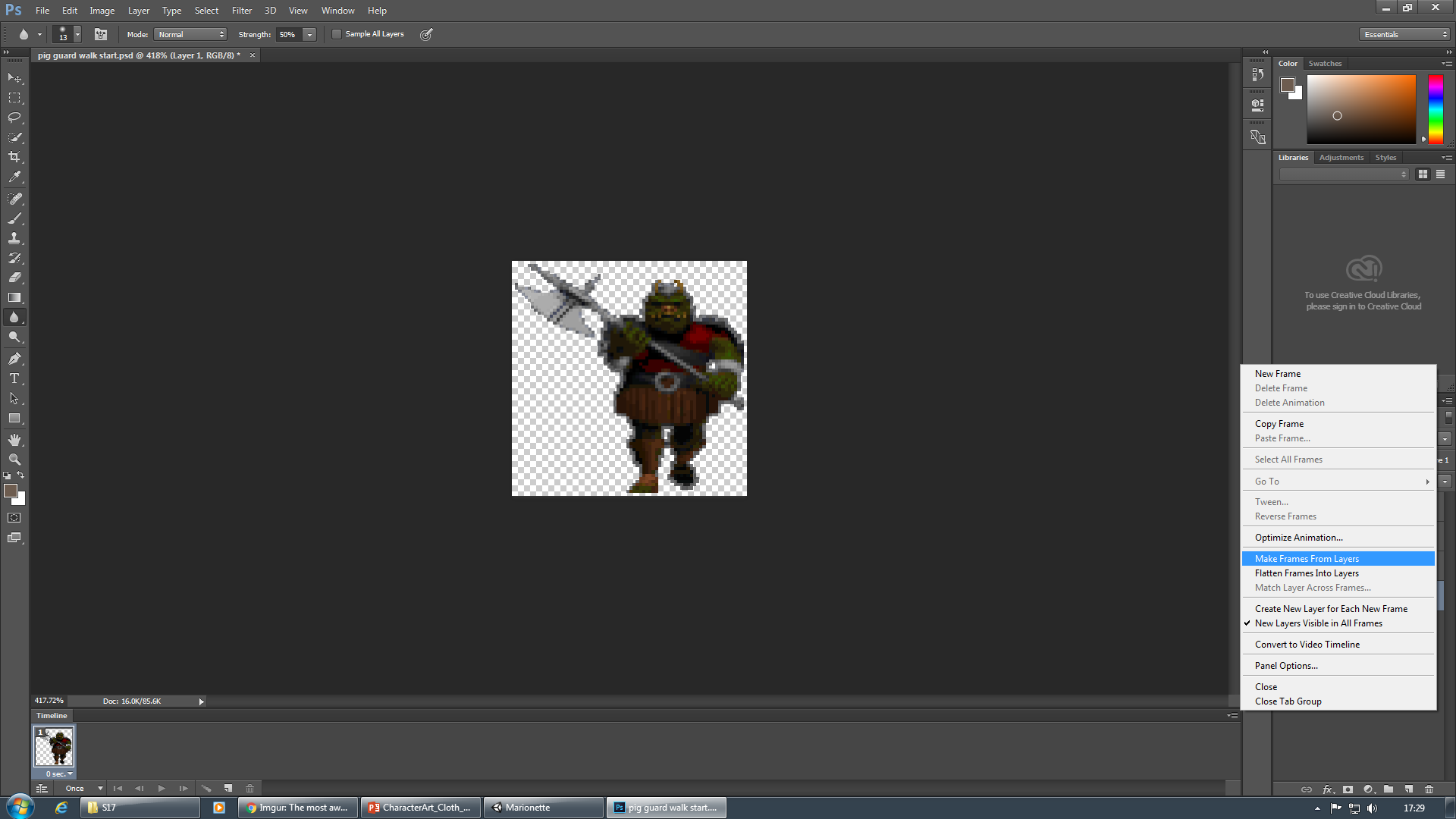
Task: Open the Strength slider dropdown arrow
Action: click(309, 34)
